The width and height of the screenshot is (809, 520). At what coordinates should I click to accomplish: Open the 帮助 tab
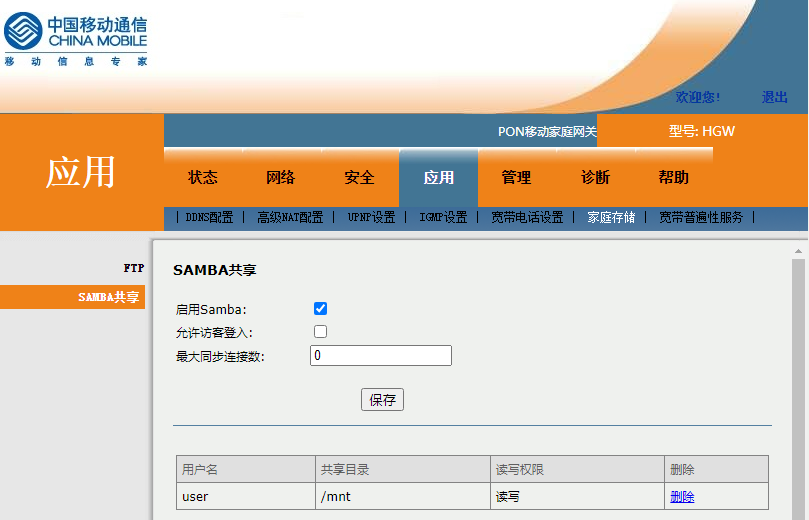[673, 178]
